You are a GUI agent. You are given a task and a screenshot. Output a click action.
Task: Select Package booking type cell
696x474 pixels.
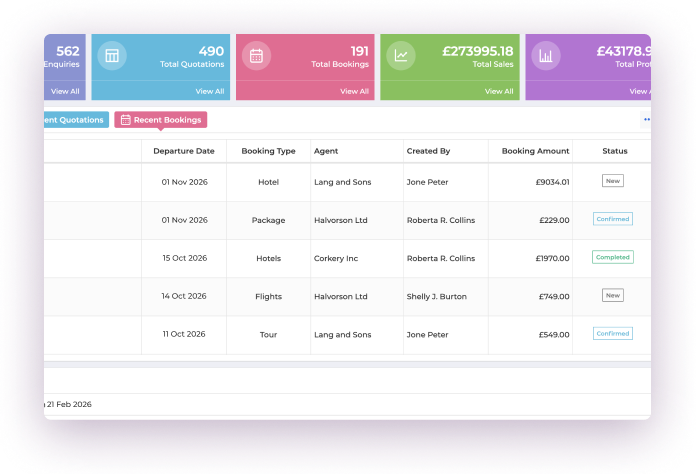(269, 220)
